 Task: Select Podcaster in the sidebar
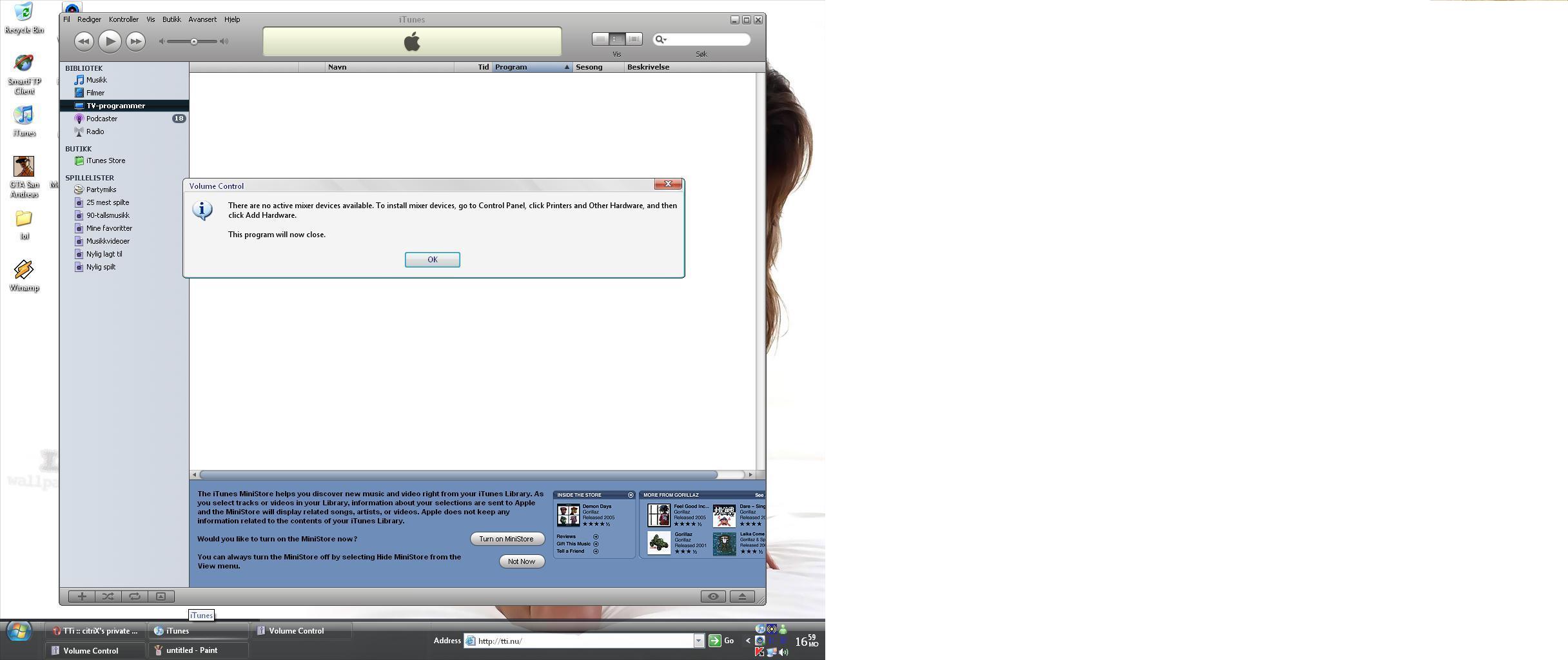pos(124,119)
